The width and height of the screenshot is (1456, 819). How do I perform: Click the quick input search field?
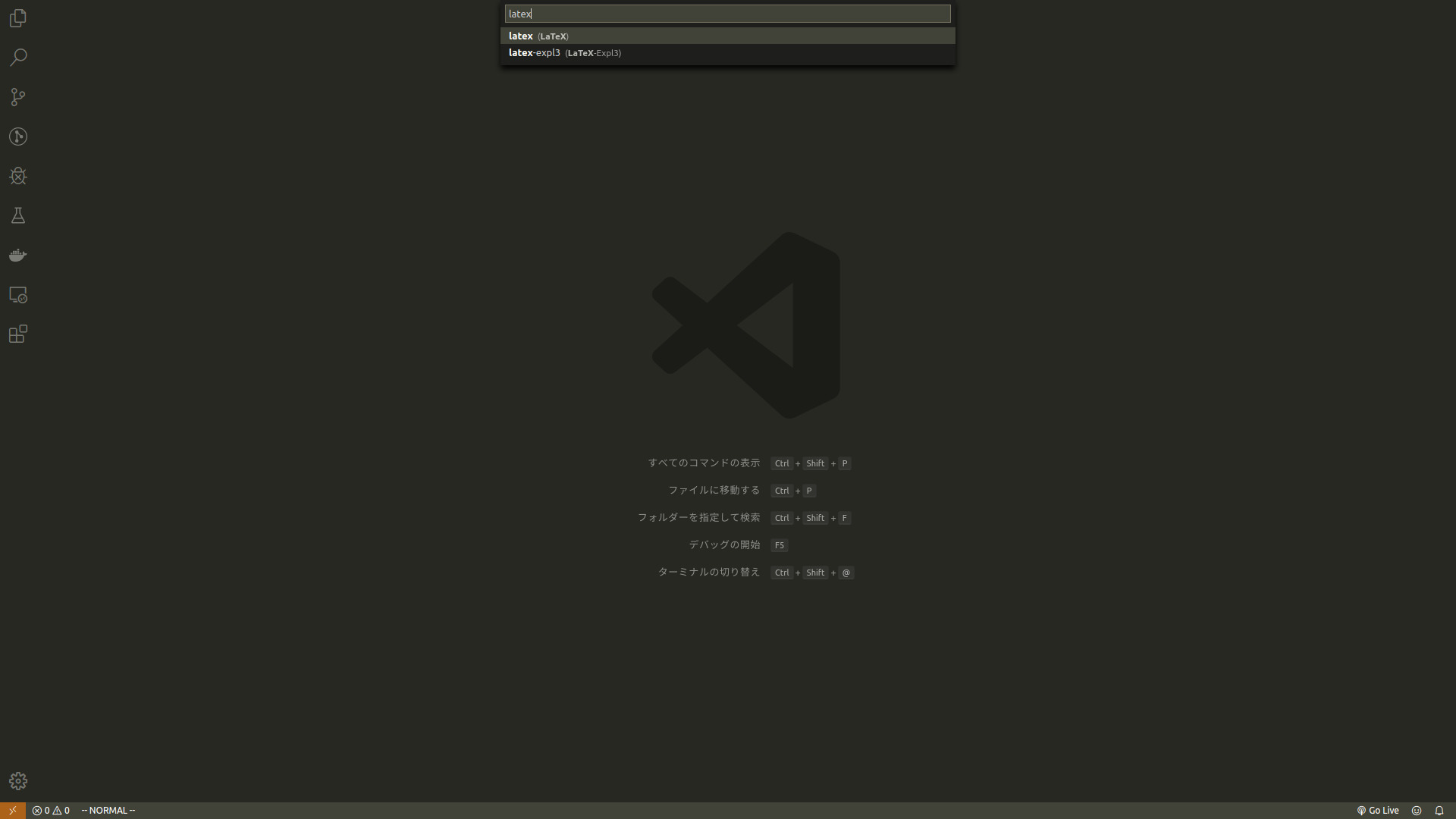tap(726, 14)
